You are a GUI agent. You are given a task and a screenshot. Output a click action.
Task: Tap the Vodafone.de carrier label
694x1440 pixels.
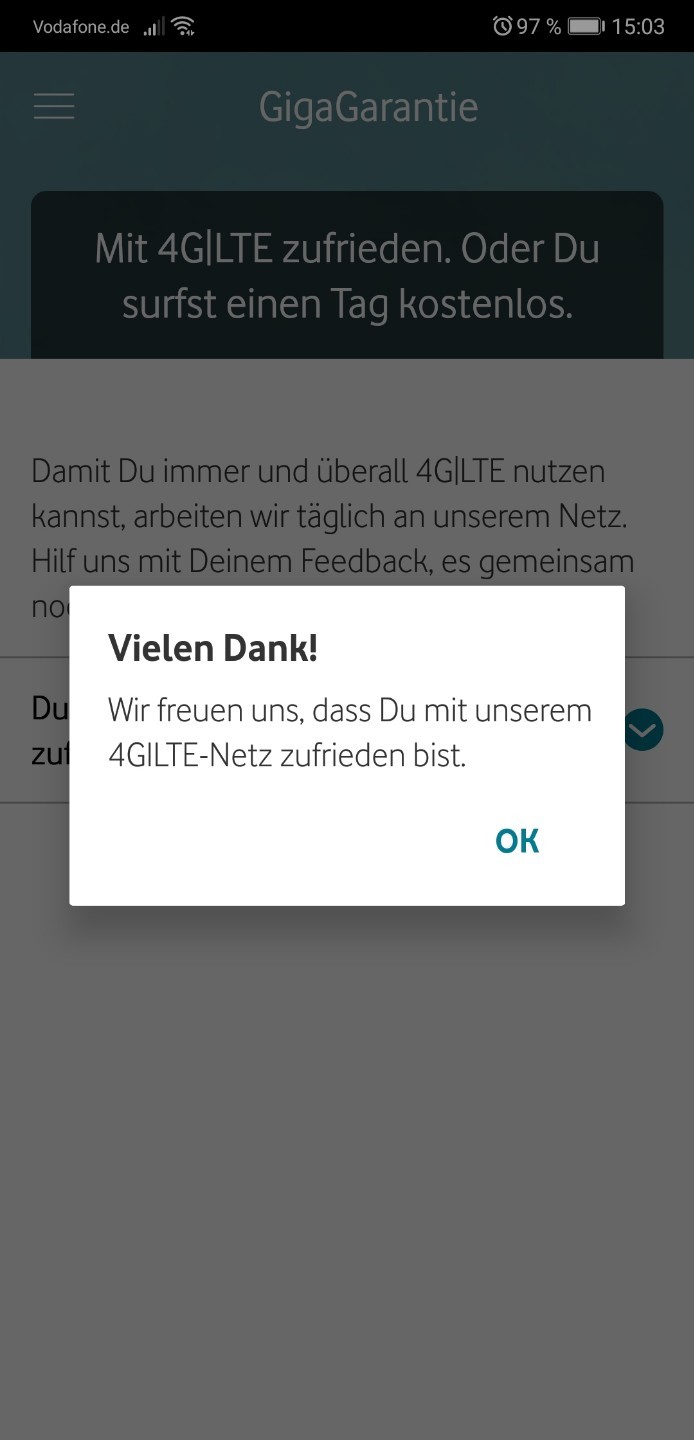click(81, 27)
